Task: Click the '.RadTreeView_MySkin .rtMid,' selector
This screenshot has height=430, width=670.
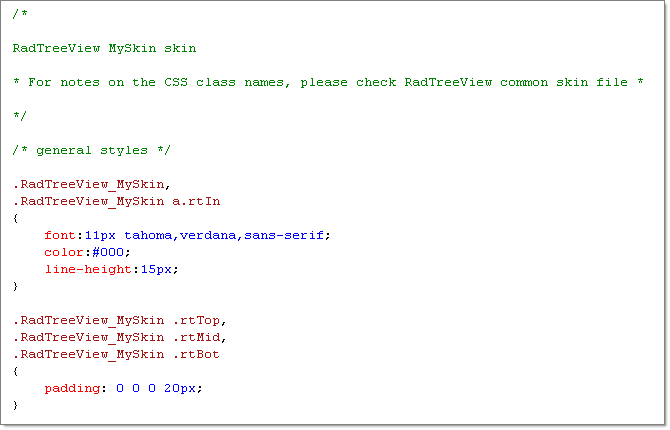Action: click(120, 338)
